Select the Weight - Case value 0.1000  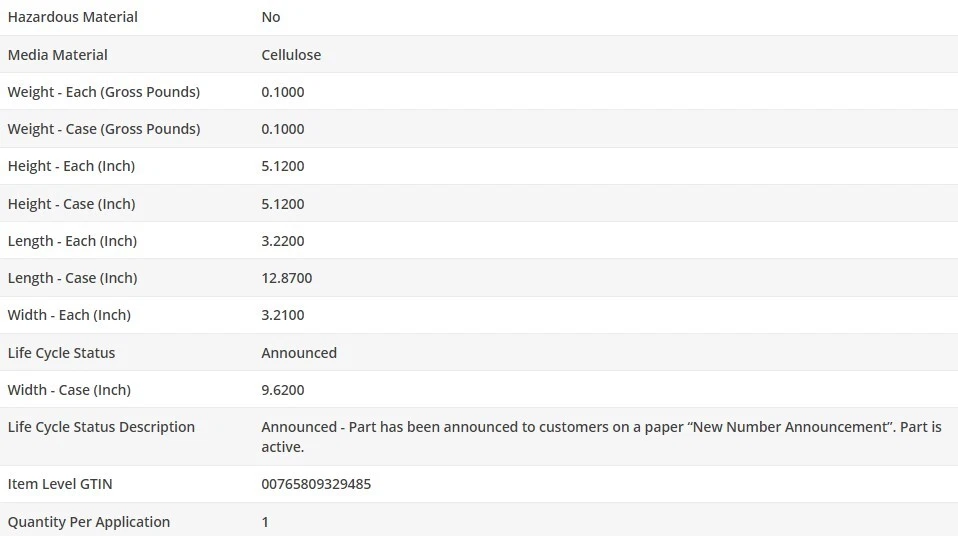pos(282,129)
